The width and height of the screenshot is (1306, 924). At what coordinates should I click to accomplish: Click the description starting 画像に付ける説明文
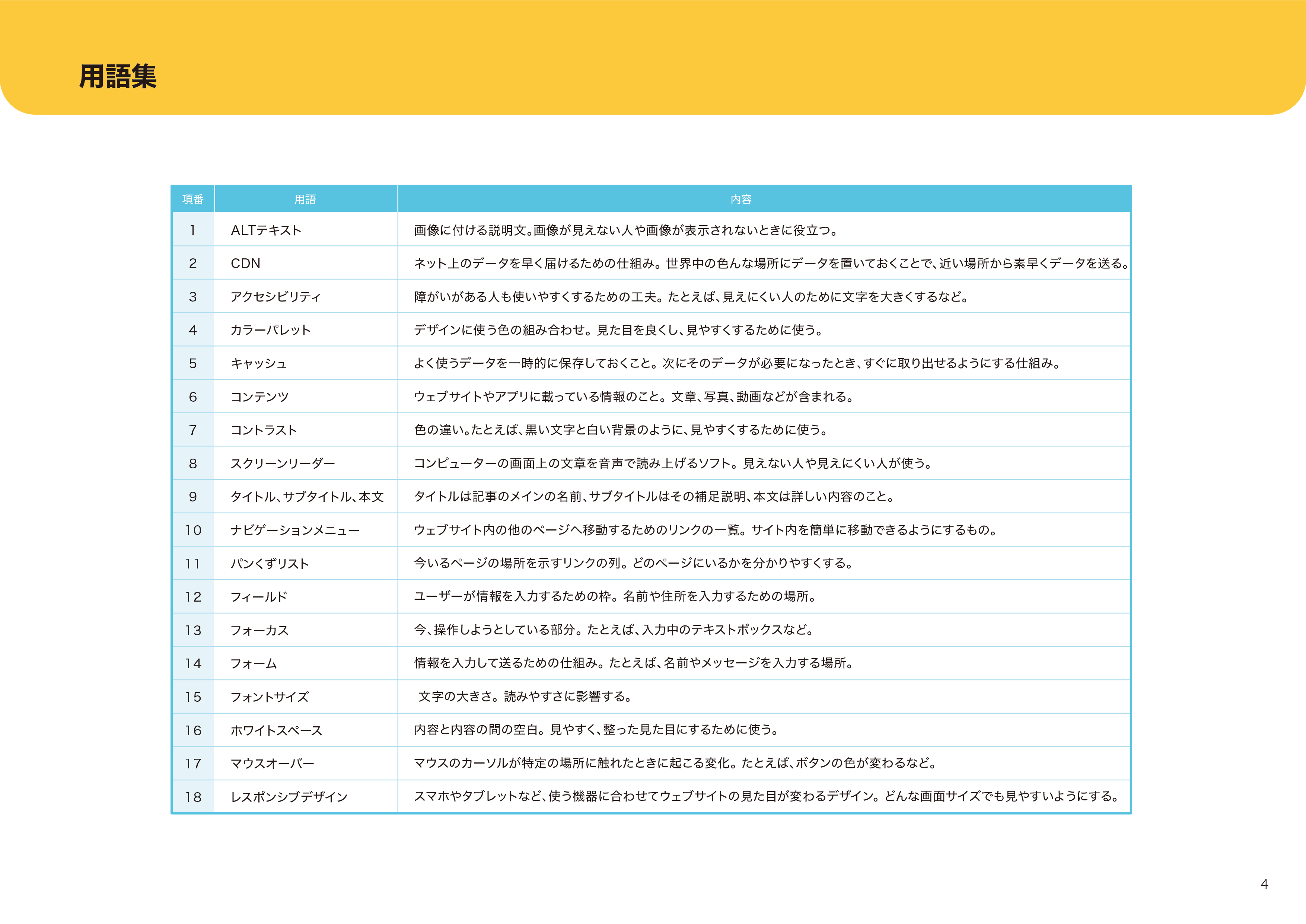pos(626,230)
